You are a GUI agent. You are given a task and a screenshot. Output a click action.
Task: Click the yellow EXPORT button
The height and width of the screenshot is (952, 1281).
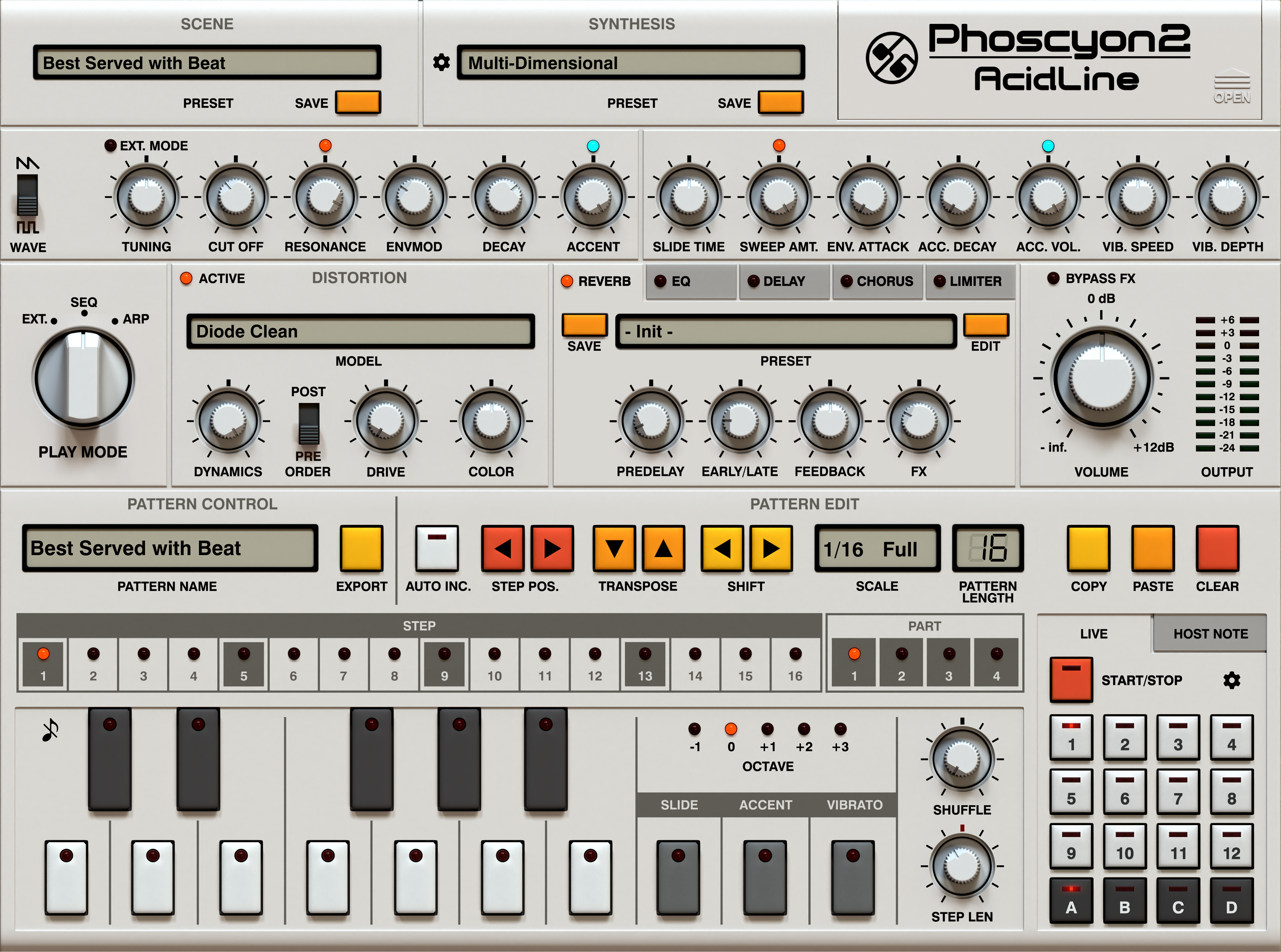pos(361,548)
